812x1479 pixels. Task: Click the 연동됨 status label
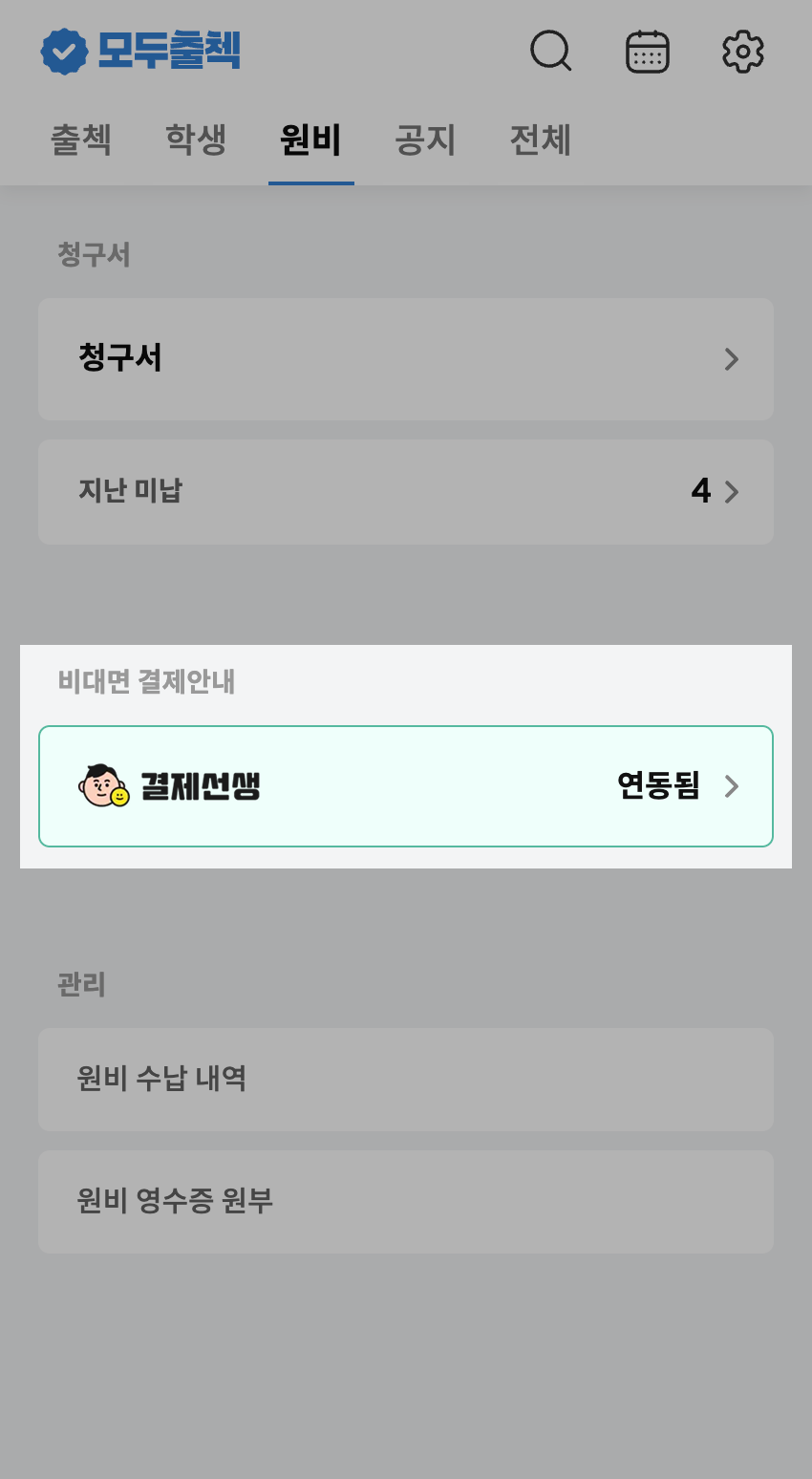pyautogui.click(x=658, y=786)
